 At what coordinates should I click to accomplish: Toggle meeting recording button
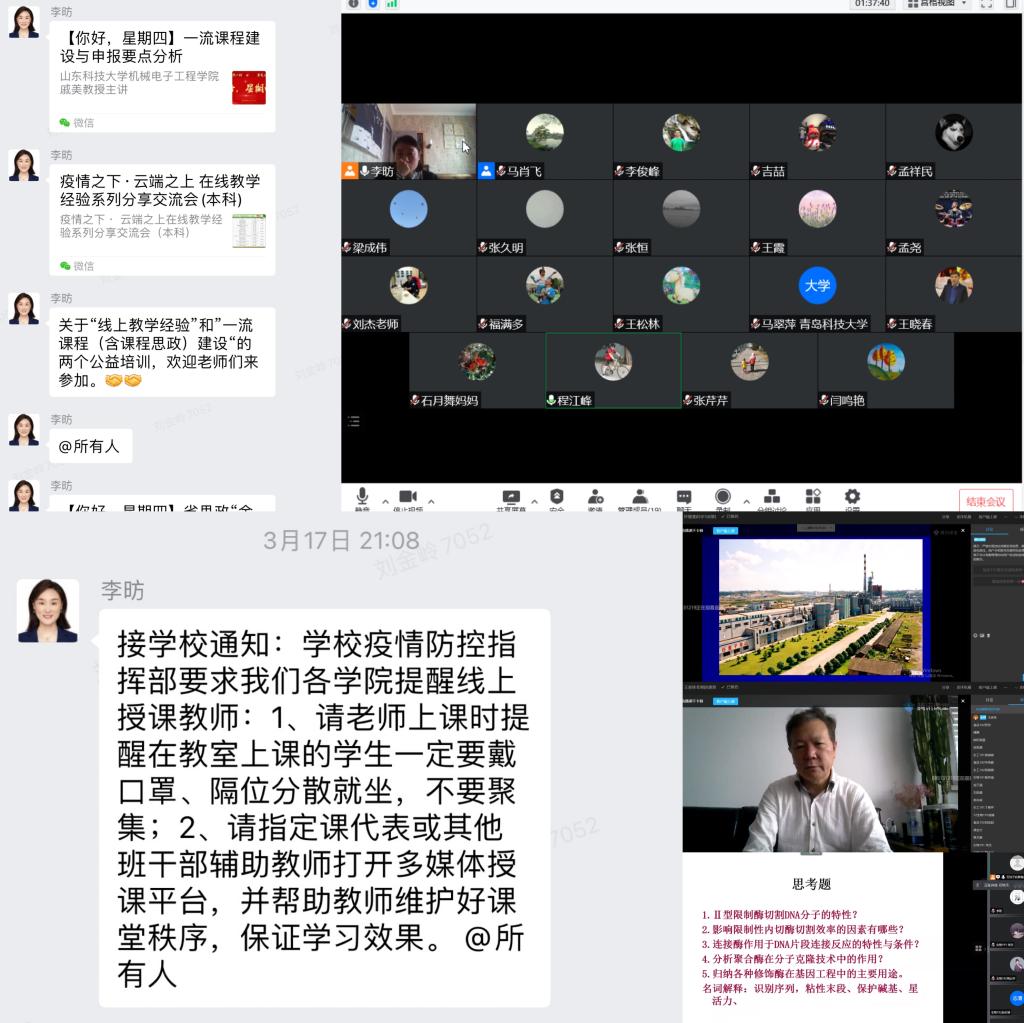pyautogui.click(x=723, y=497)
